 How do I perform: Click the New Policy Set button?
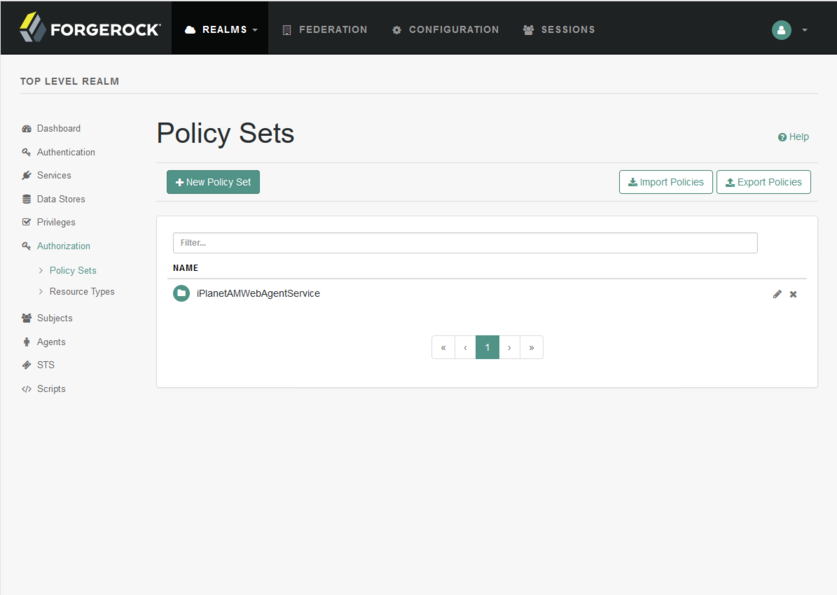pos(212,182)
